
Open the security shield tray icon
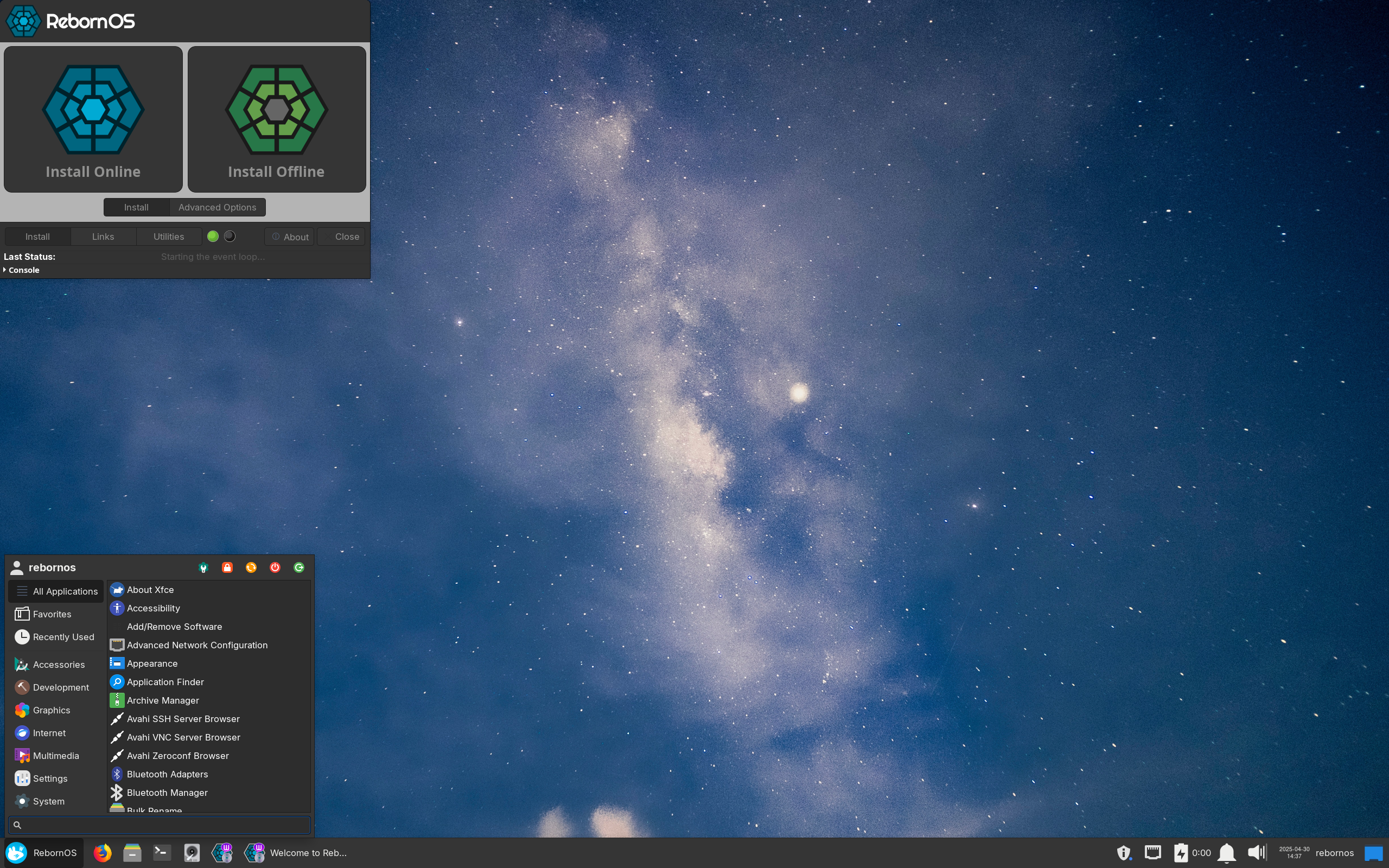[x=1124, y=852]
